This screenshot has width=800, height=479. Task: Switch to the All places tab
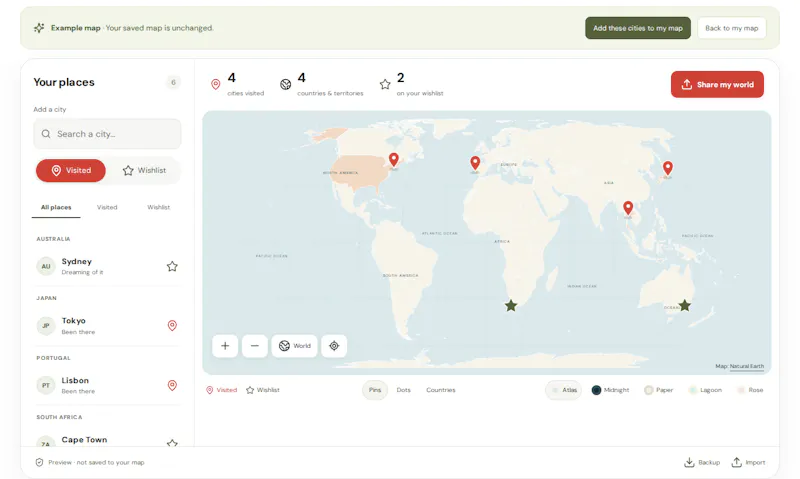[x=56, y=207]
